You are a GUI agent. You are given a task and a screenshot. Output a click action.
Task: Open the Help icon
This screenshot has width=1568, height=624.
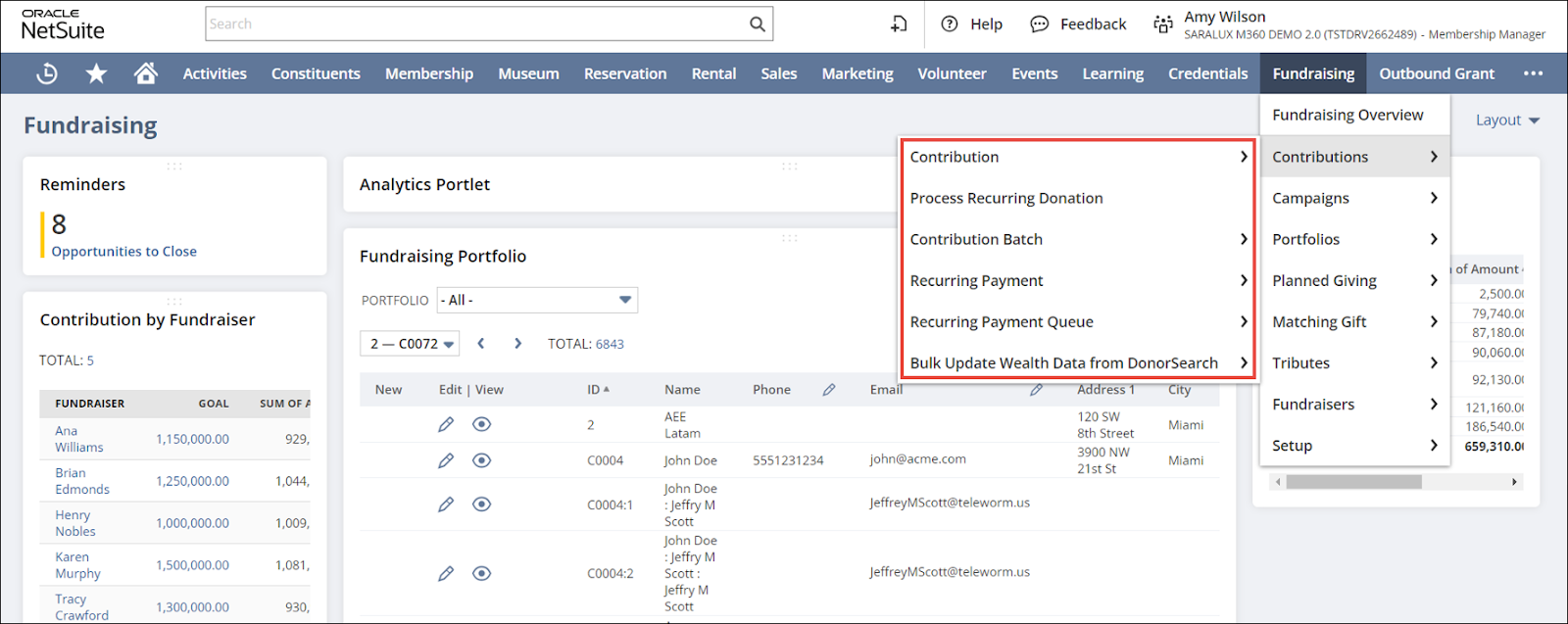(949, 24)
